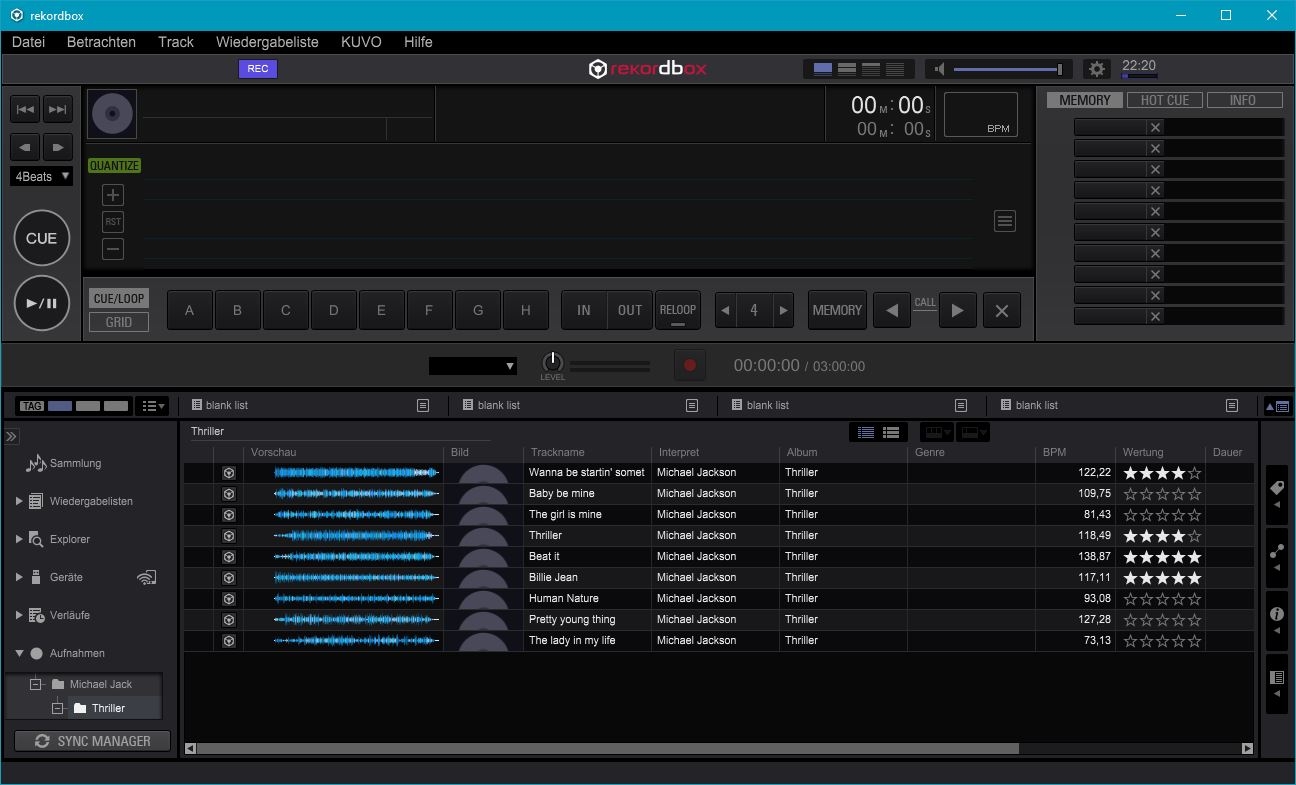Image resolution: width=1296 pixels, height=785 pixels.
Task: Toggle the Play/Pause button
Action: [42, 303]
